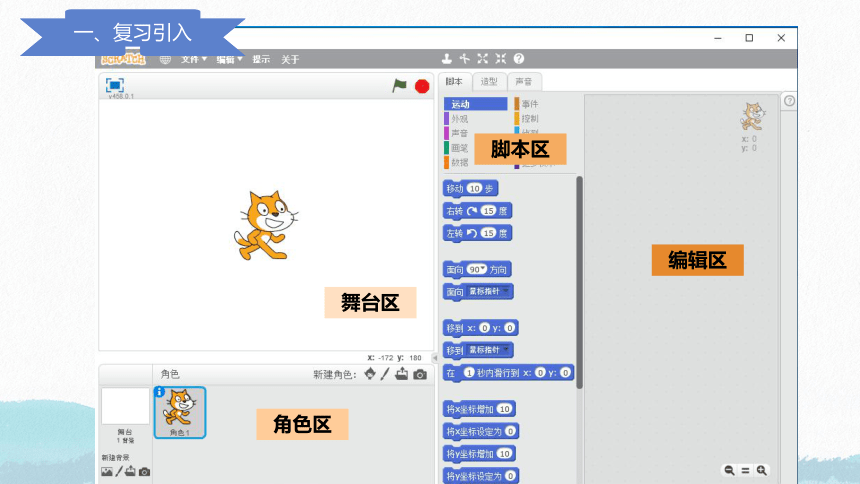
Task: Click degrees value in 左转 15 度 block
Action: [489, 233]
